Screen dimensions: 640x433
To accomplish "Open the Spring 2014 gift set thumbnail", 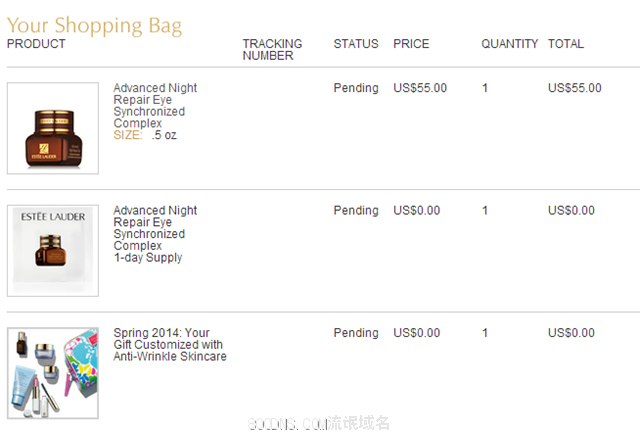I will 53,373.
